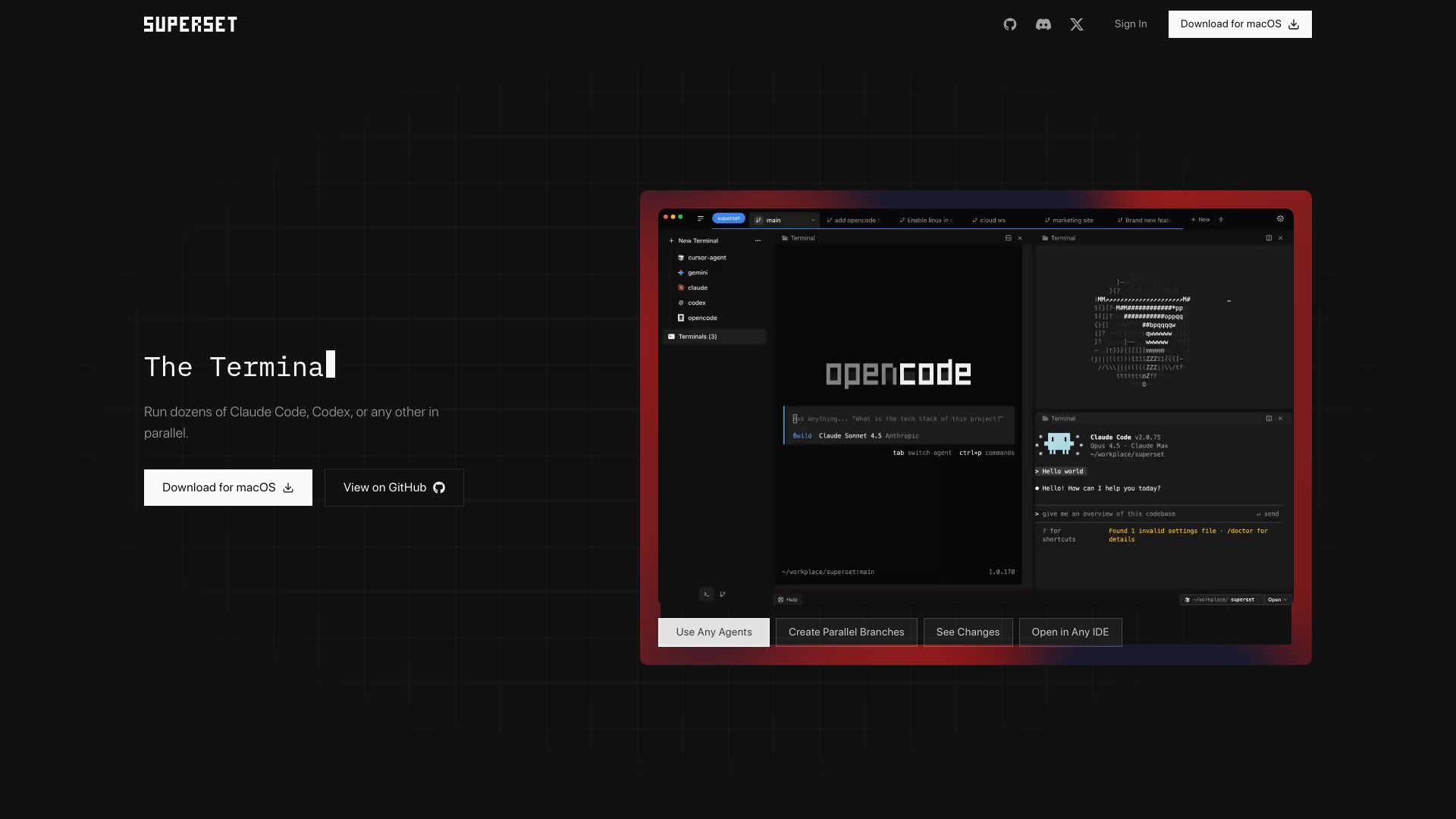Open Help in the preview status bar
This screenshot has height=819, width=1456.
788,600
